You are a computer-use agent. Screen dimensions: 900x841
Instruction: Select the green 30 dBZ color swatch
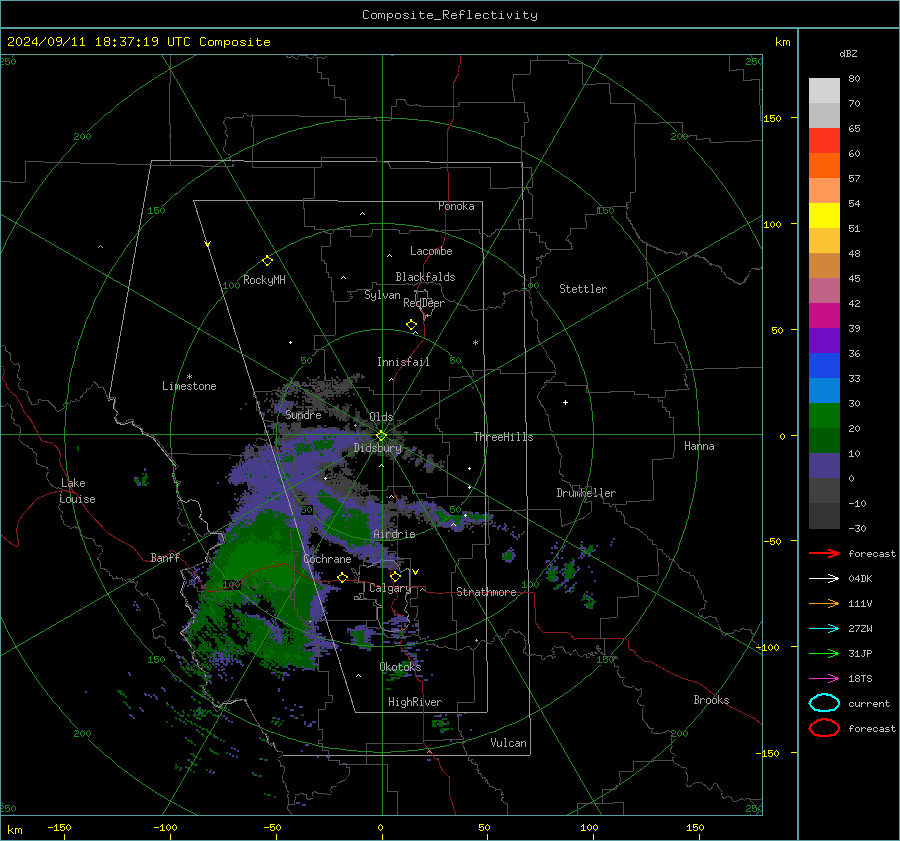pos(824,416)
